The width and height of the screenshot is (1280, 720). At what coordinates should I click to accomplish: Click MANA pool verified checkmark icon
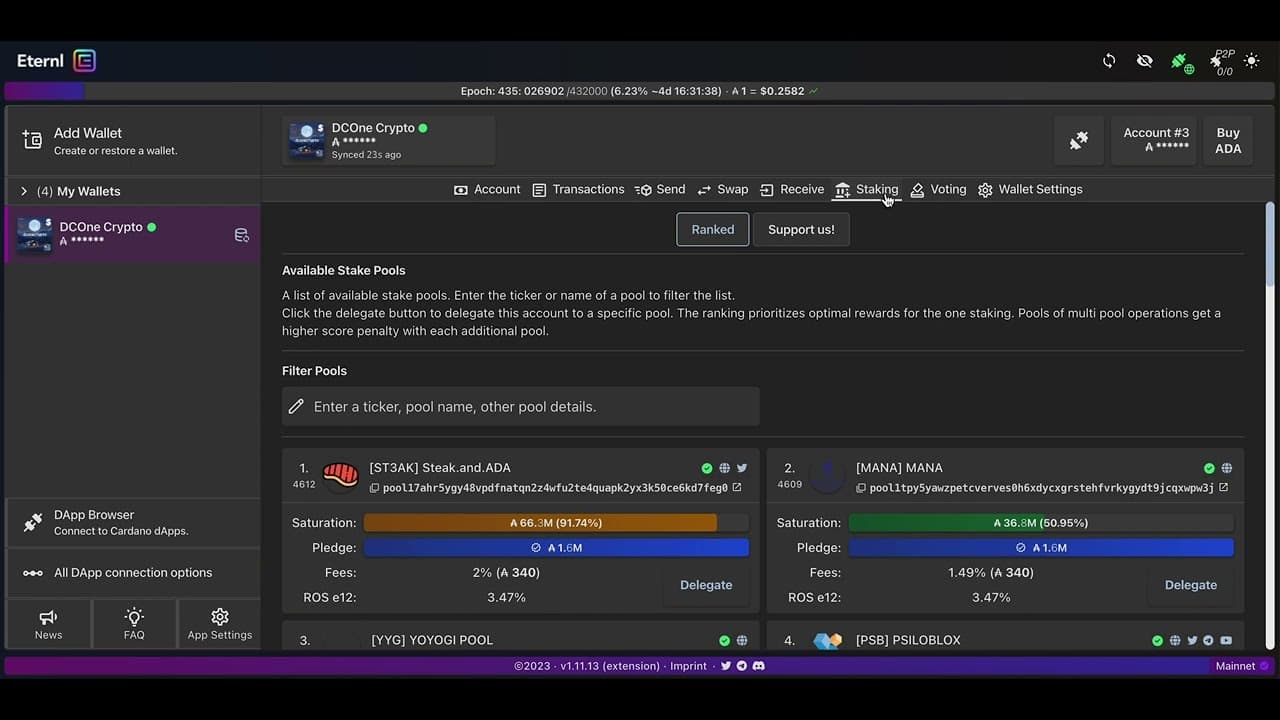(x=1209, y=468)
